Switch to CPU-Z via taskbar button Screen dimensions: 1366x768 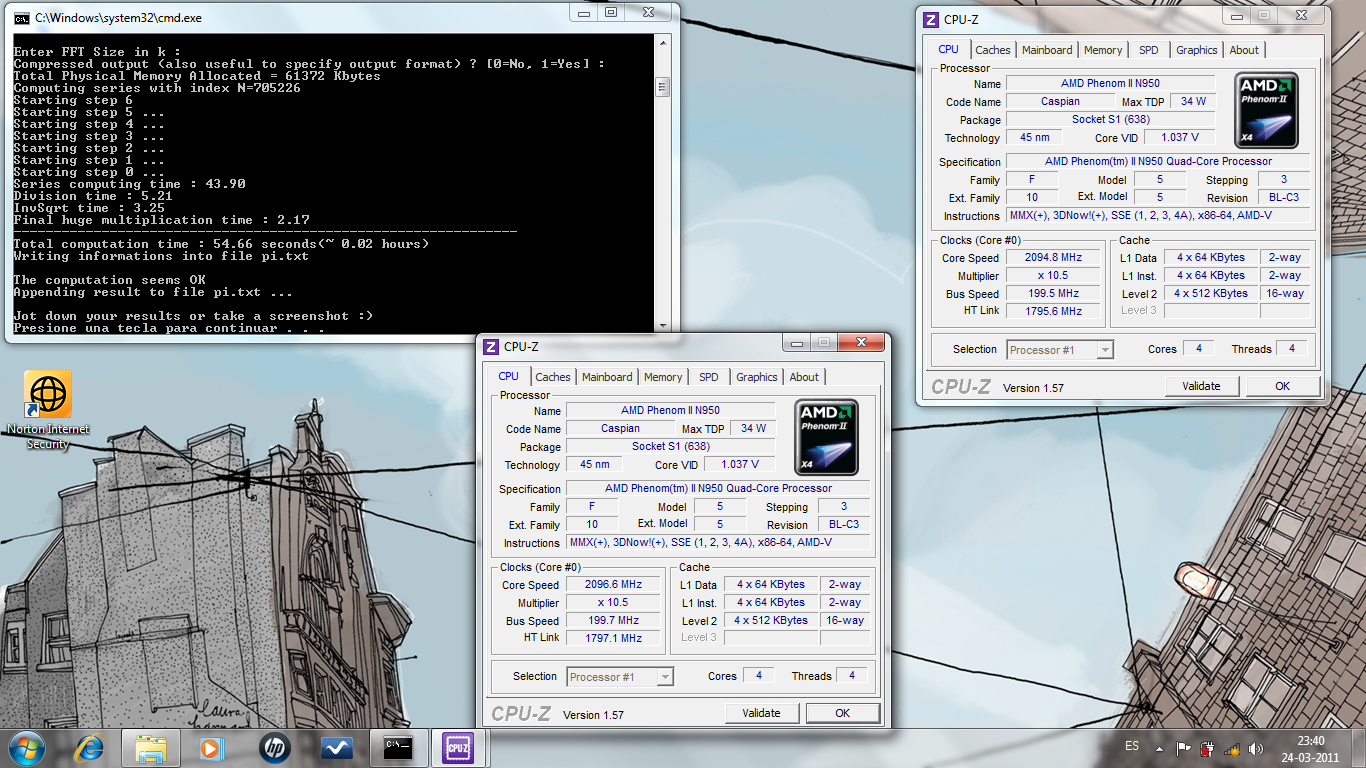pos(459,748)
